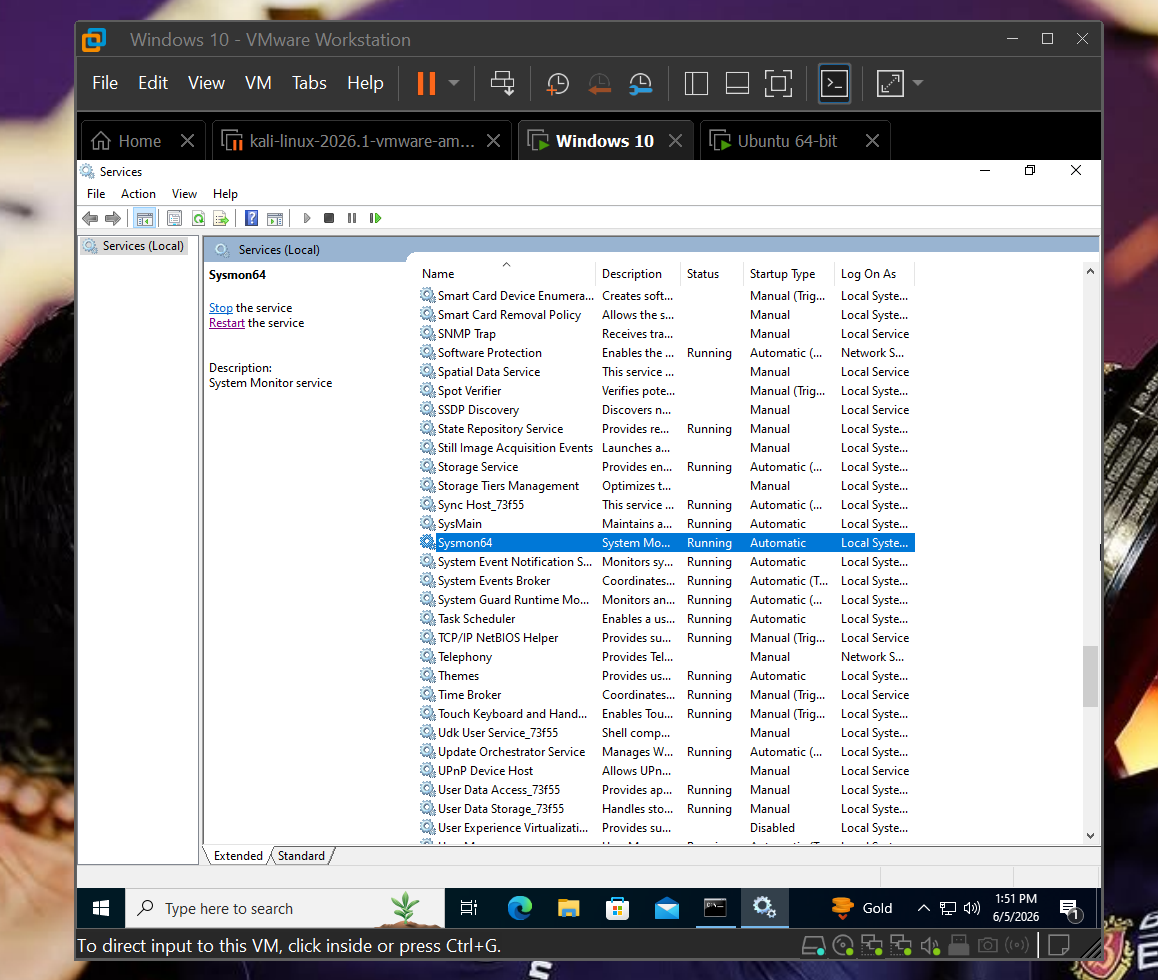This screenshot has width=1158, height=980.
Task: Pause the VM with the orange pause button
Action: pyautogui.click(x=426, y=83)
